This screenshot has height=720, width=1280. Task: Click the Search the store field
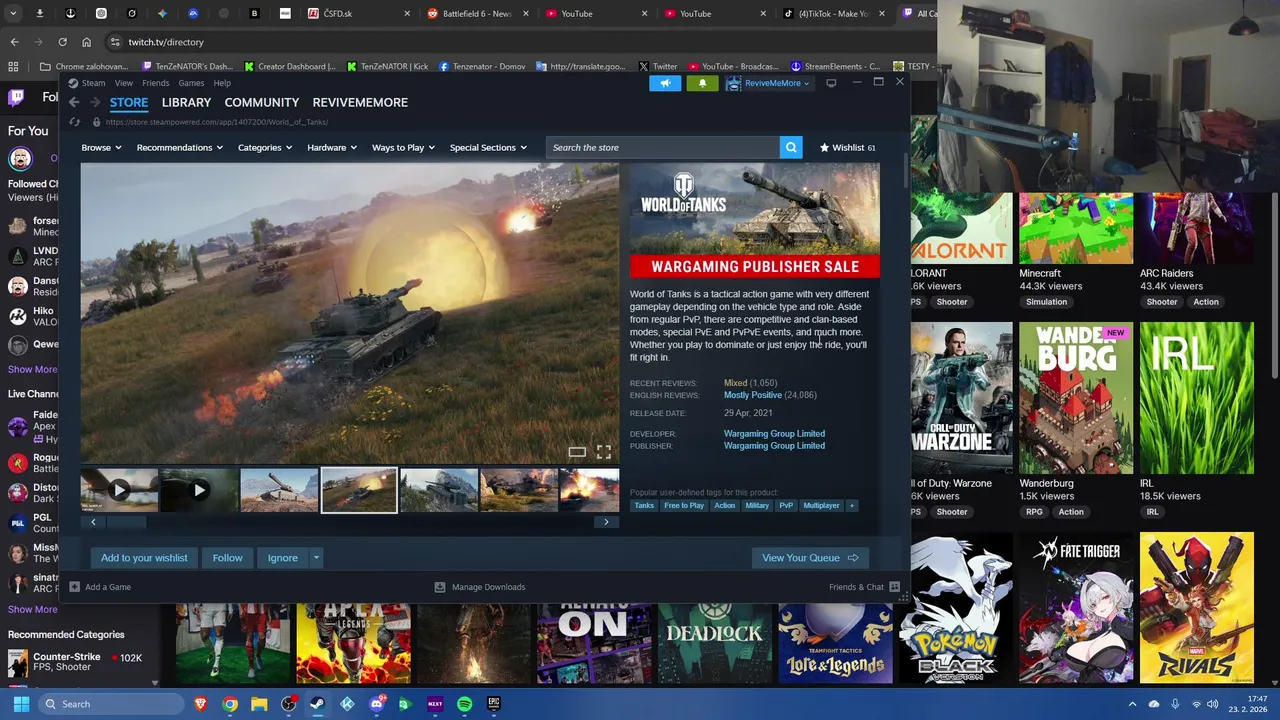coord(663,147)
